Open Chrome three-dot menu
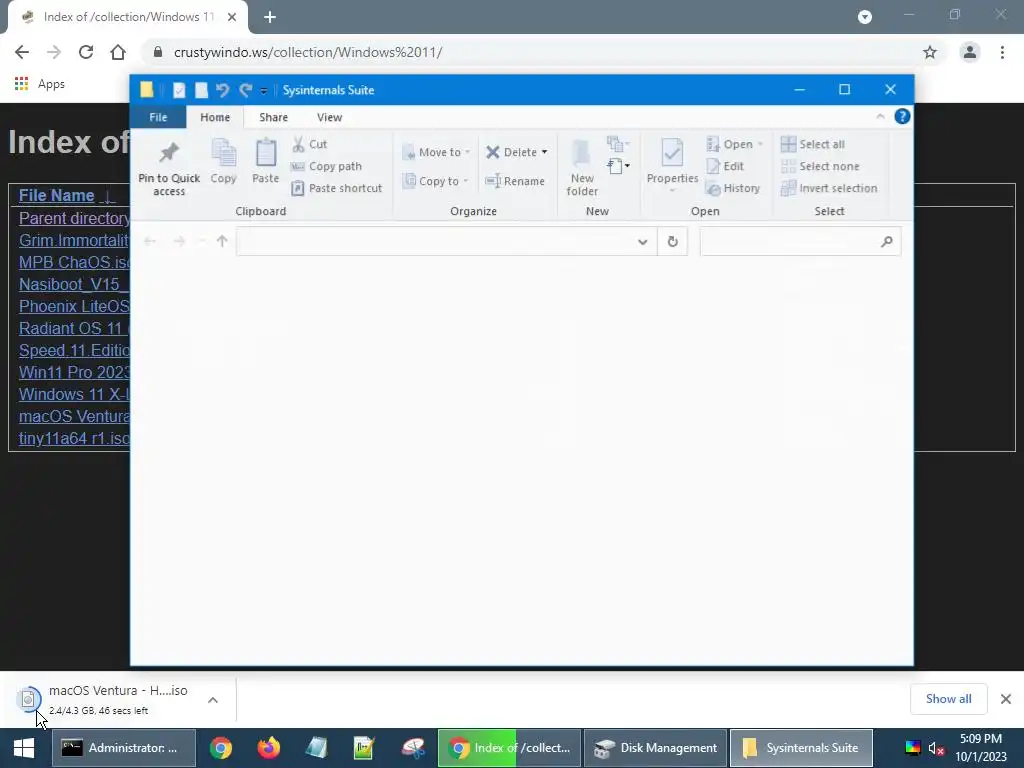 [1002, 52]
